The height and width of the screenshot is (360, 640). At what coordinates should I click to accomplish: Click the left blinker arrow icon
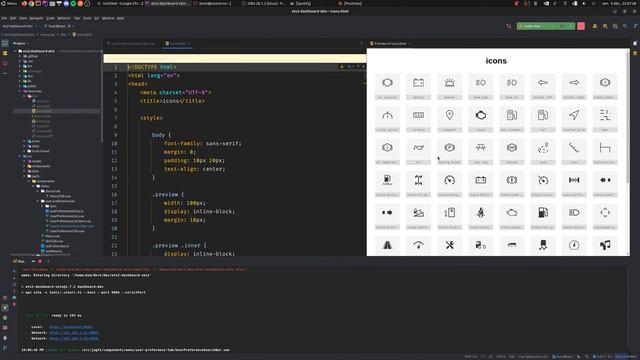(x=543, y=83)
